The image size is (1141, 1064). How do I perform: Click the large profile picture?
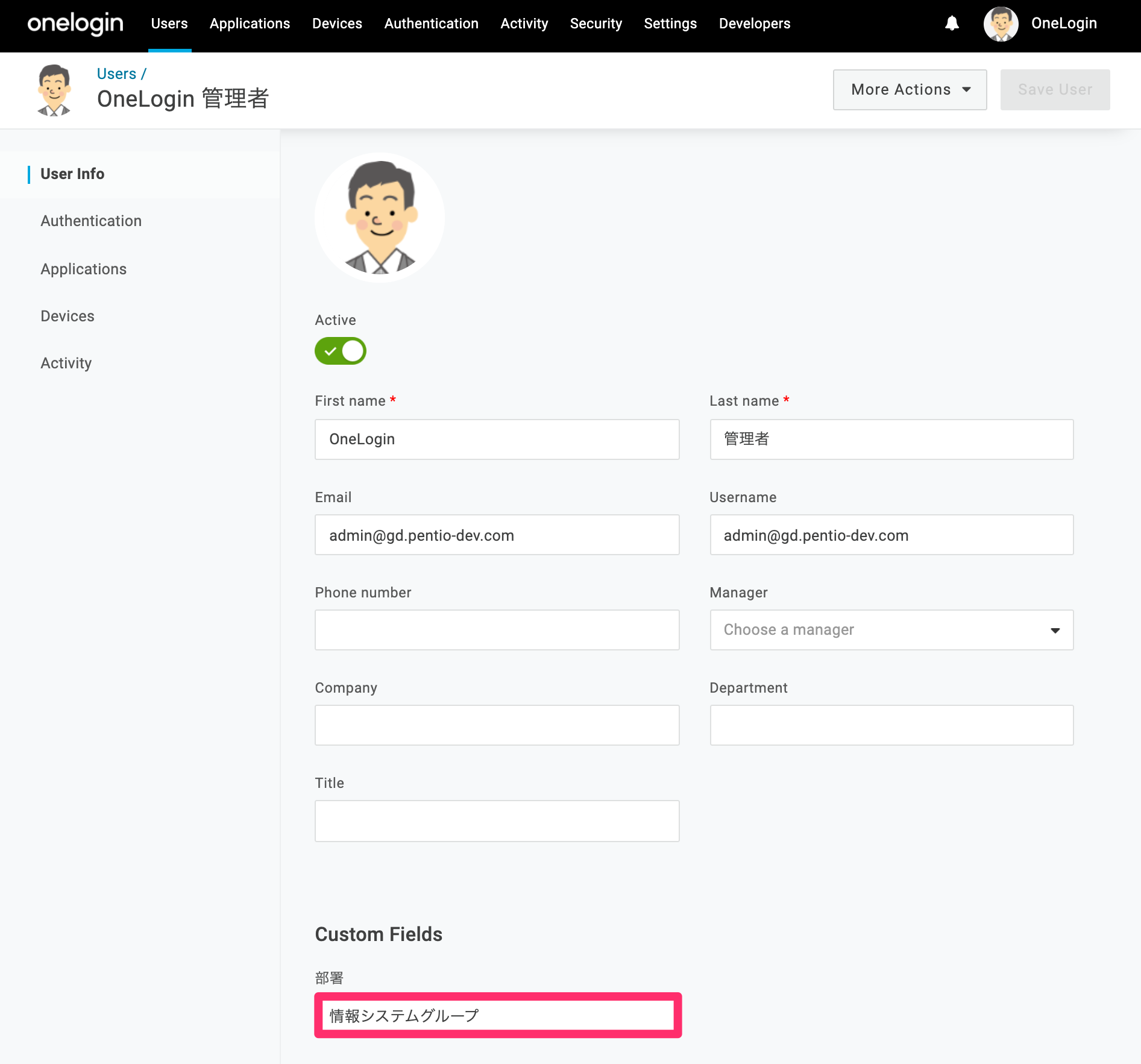coord(380,218)
